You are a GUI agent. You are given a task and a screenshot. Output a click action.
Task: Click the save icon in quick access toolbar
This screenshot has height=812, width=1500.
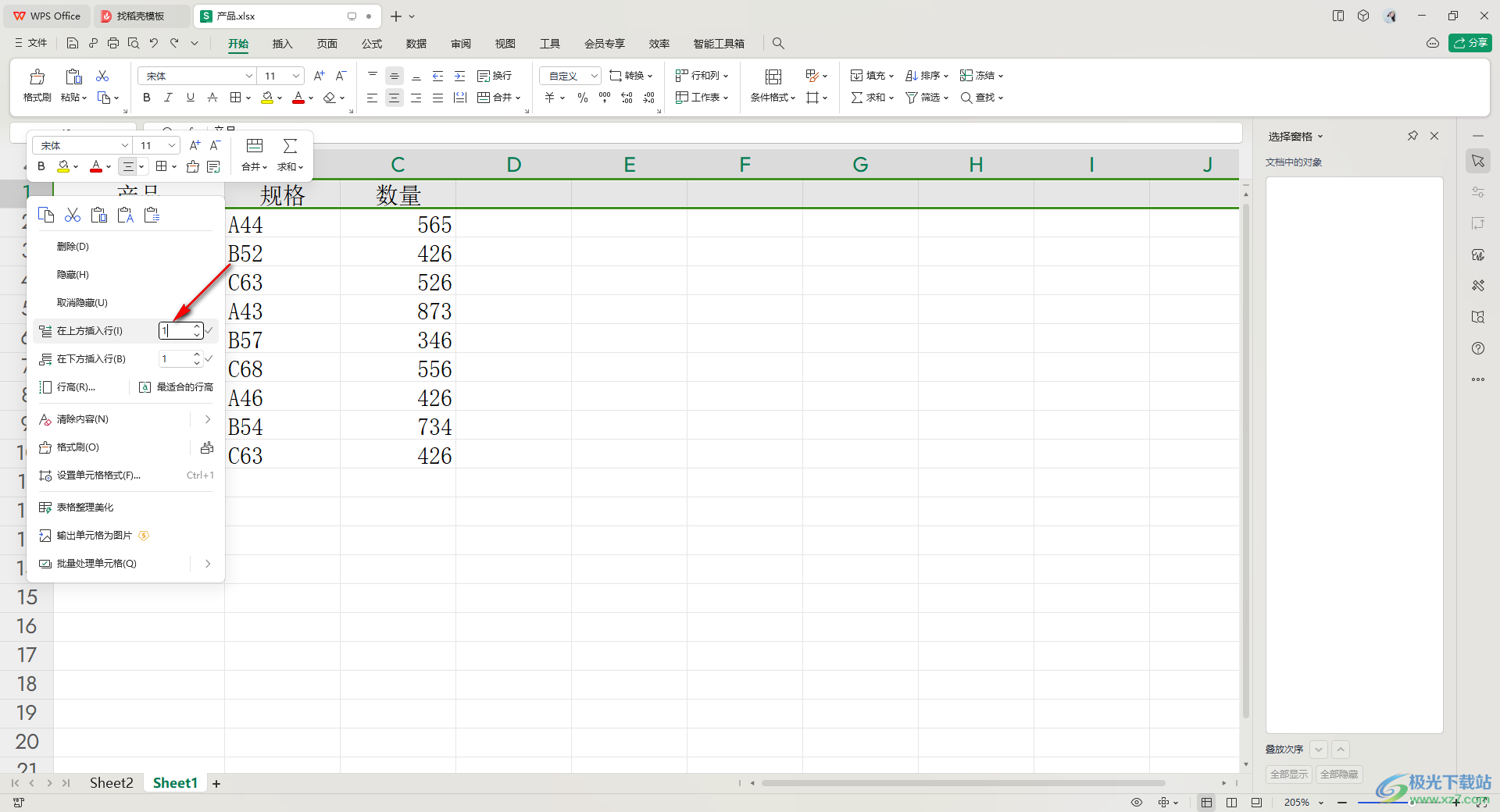pos(73,43)
